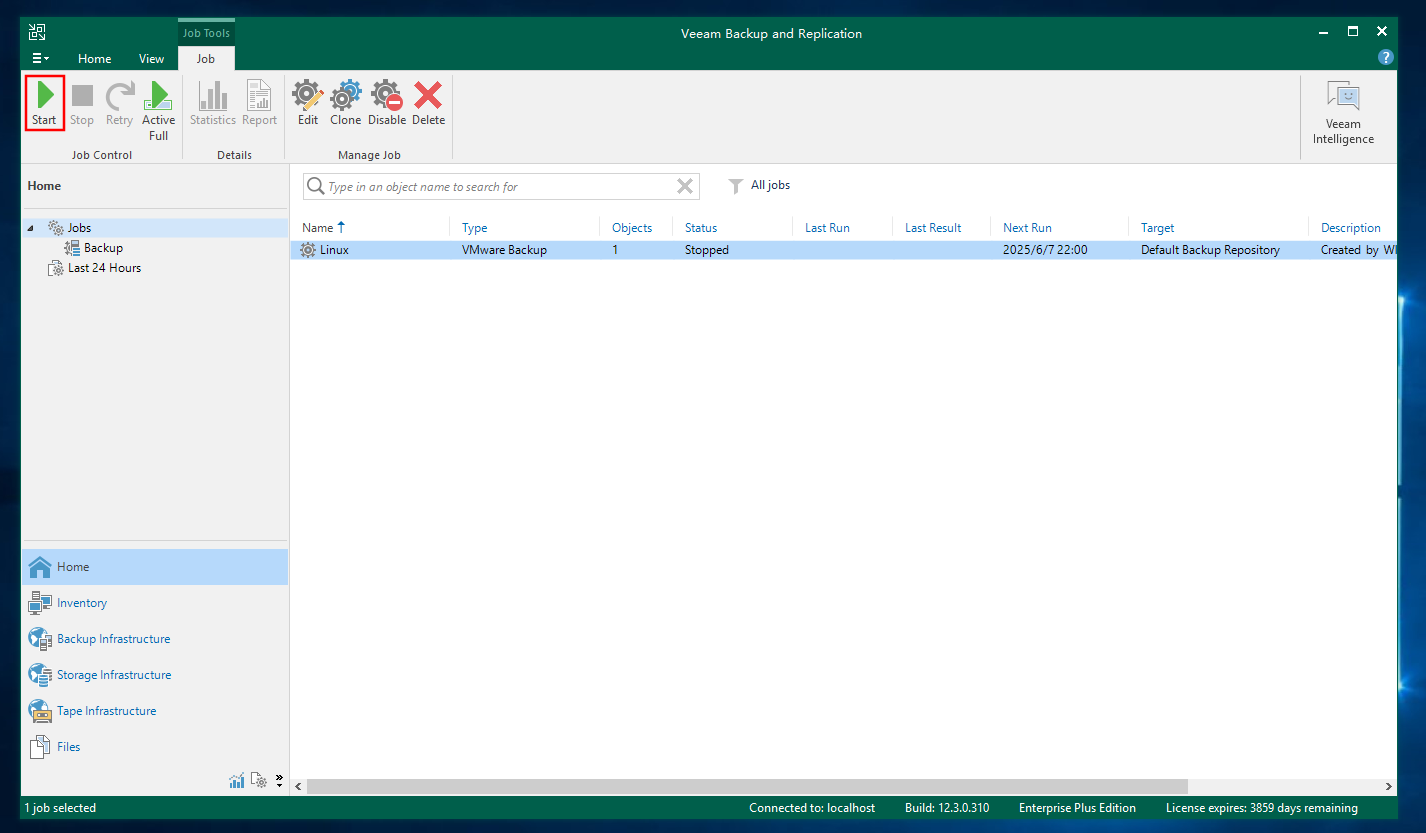
Task: Delete the selected job
Action: coord(428,103)
